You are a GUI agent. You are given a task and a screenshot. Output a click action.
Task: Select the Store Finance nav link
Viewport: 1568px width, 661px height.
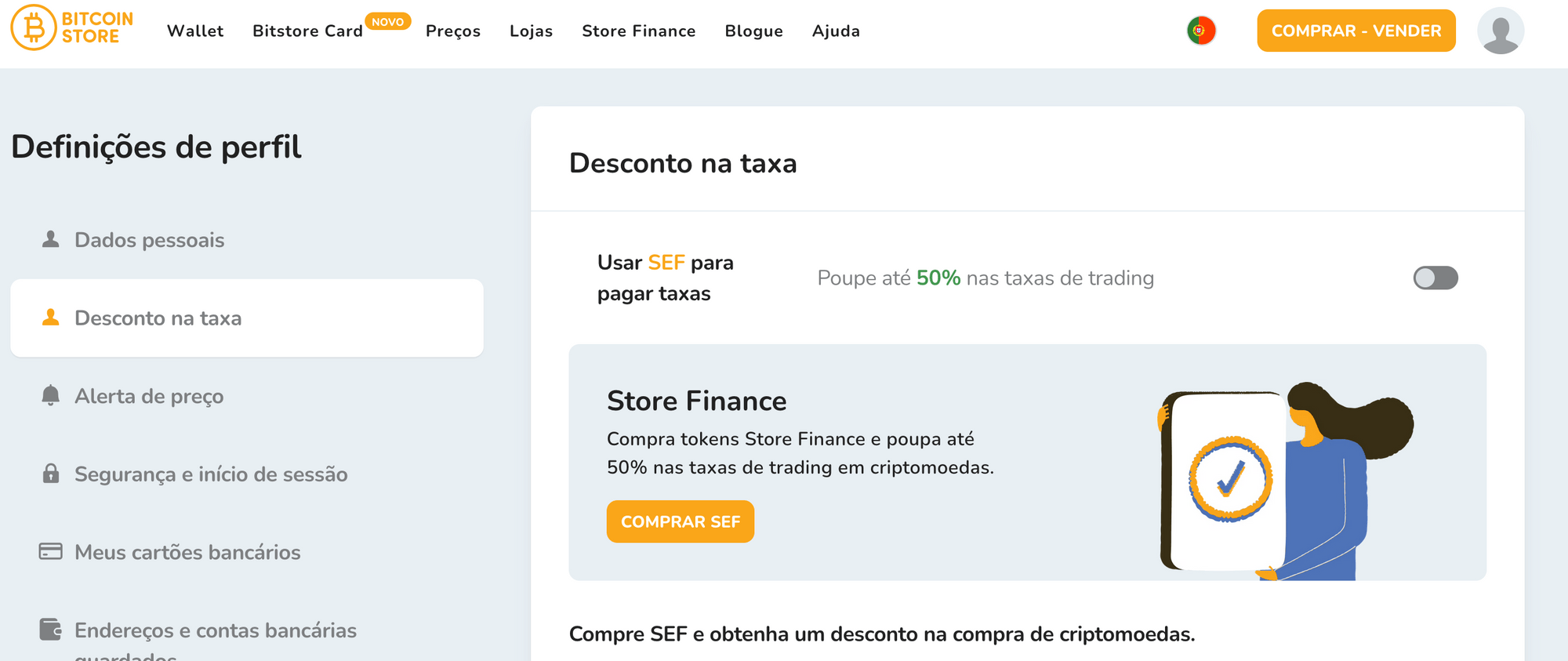[638, 31]
